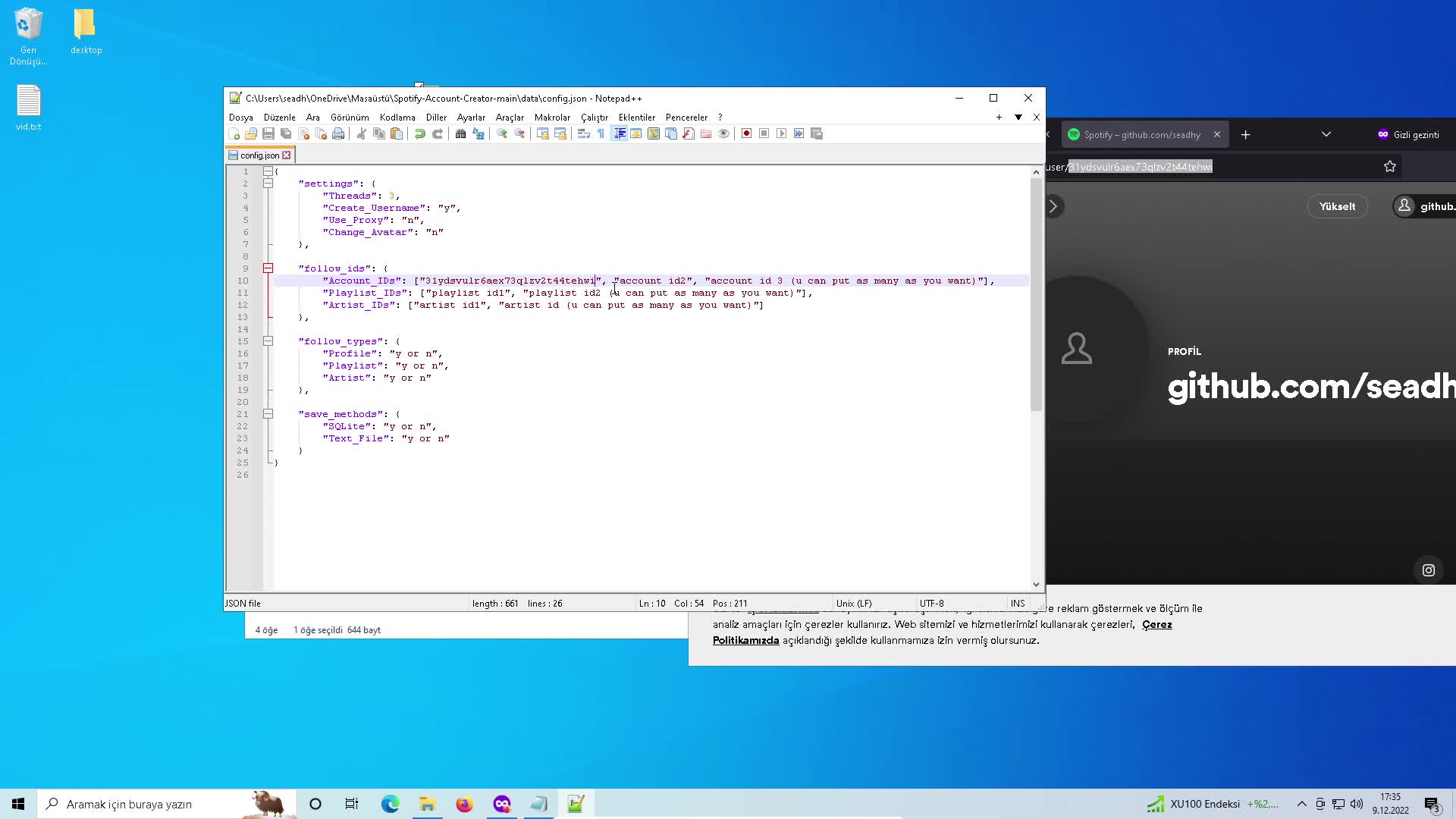Start macro recording from the toolbar
The height and width of the screenshot is (819, 1456).
click(746, 133)
